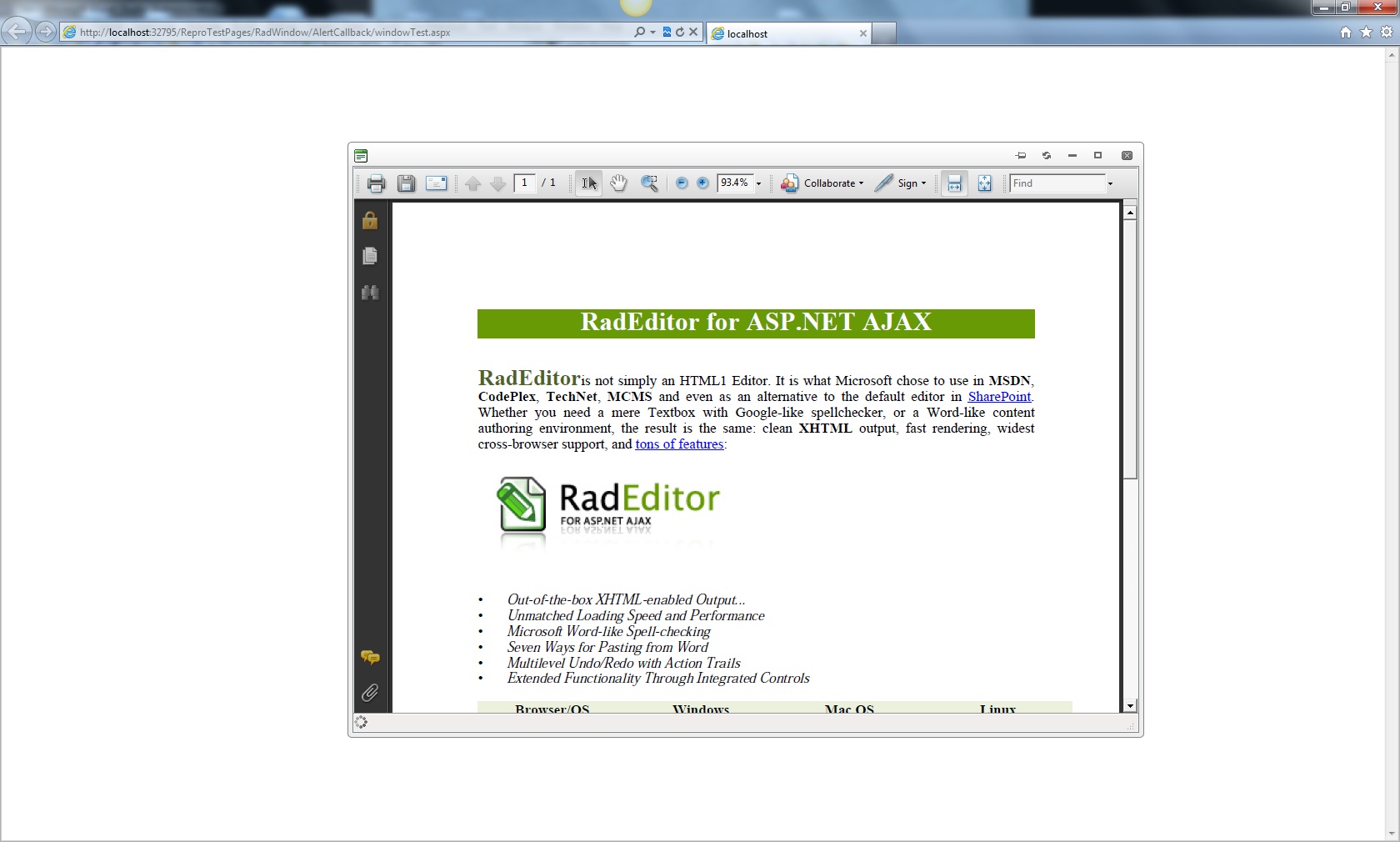Go to the browser Home page
This screenshot has width=1400, height=842.
1346,33
